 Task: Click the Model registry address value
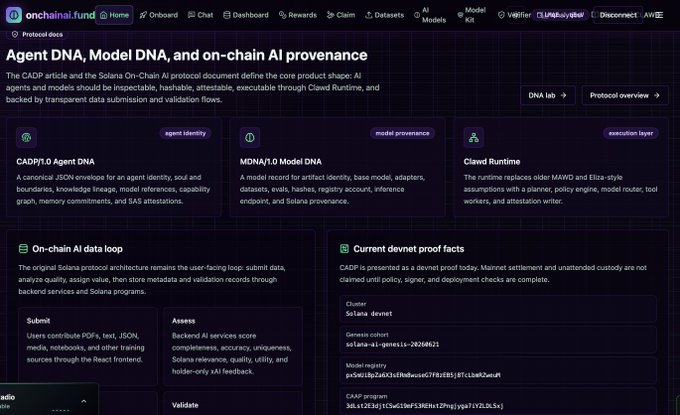point(423,375)
